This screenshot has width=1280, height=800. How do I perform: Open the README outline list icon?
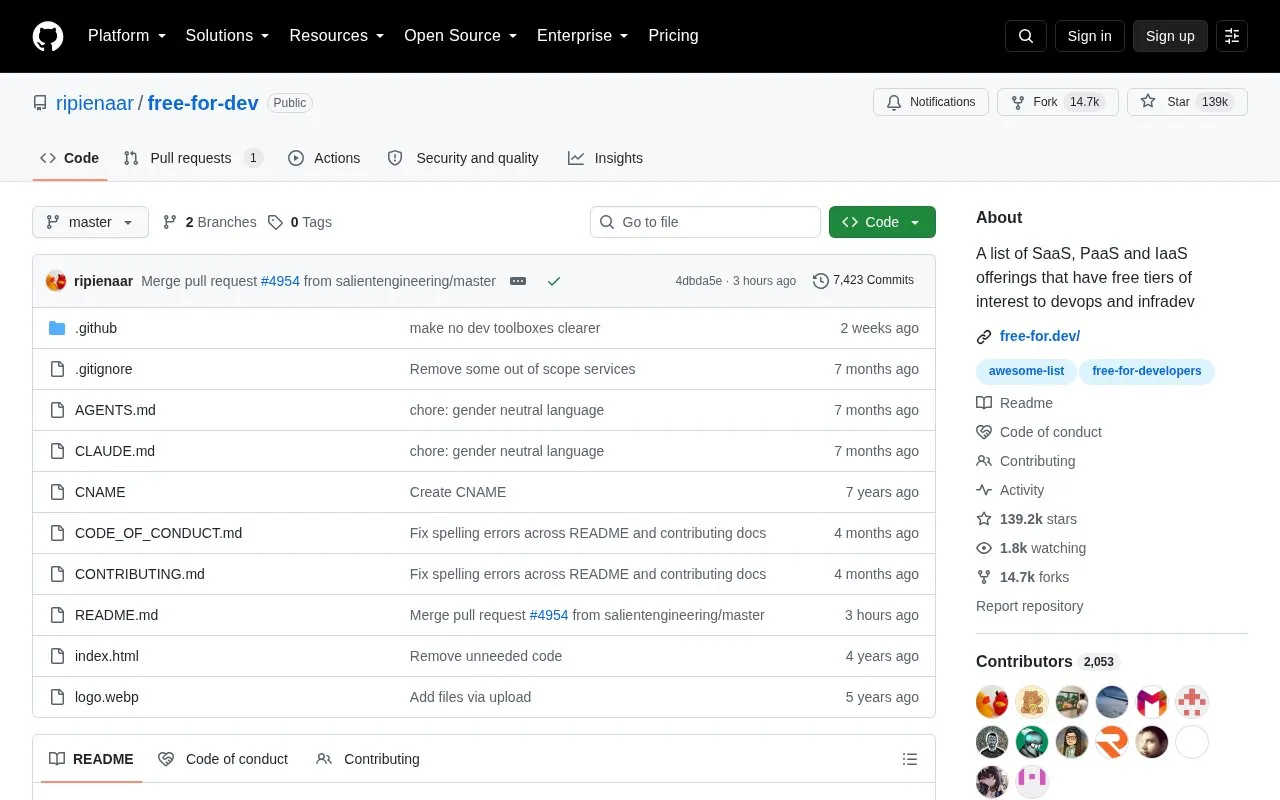(x=910, y=759)
